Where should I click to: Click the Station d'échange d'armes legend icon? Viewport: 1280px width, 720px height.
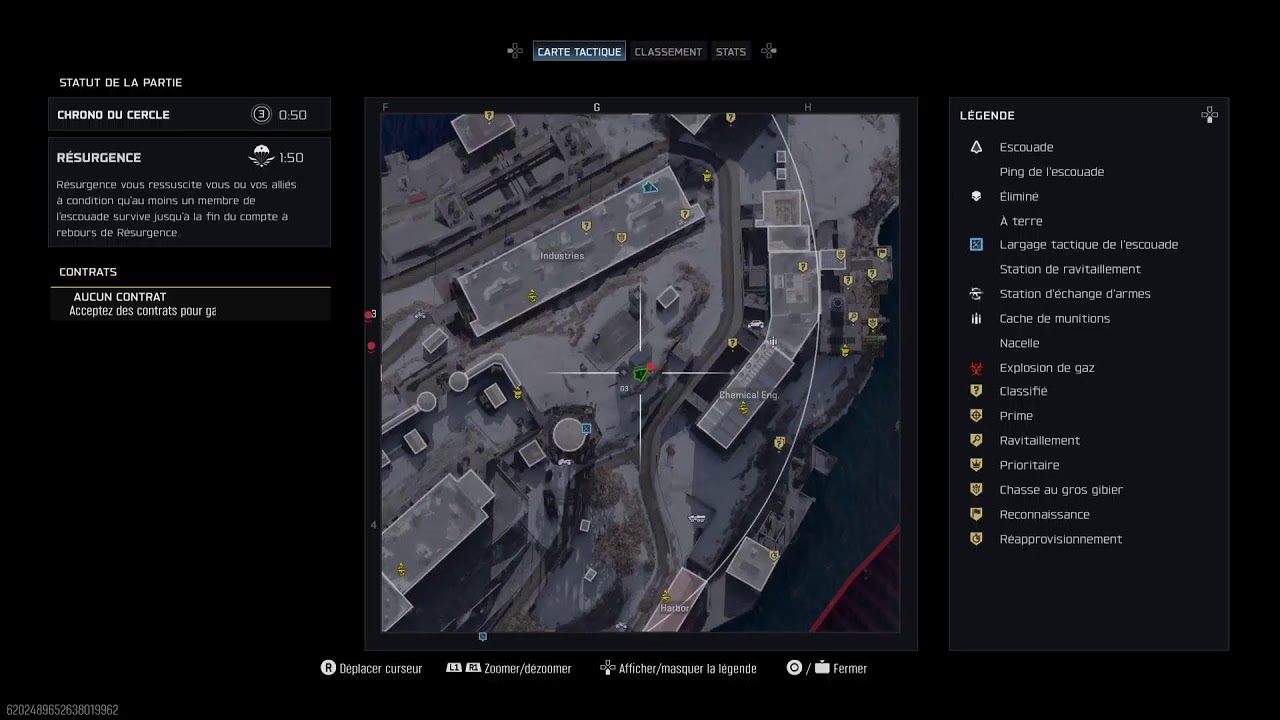976,294
